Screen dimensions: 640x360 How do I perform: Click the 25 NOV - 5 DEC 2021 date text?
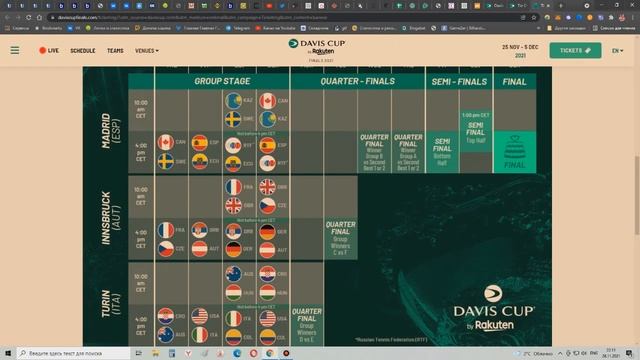(x=520, y=51)
